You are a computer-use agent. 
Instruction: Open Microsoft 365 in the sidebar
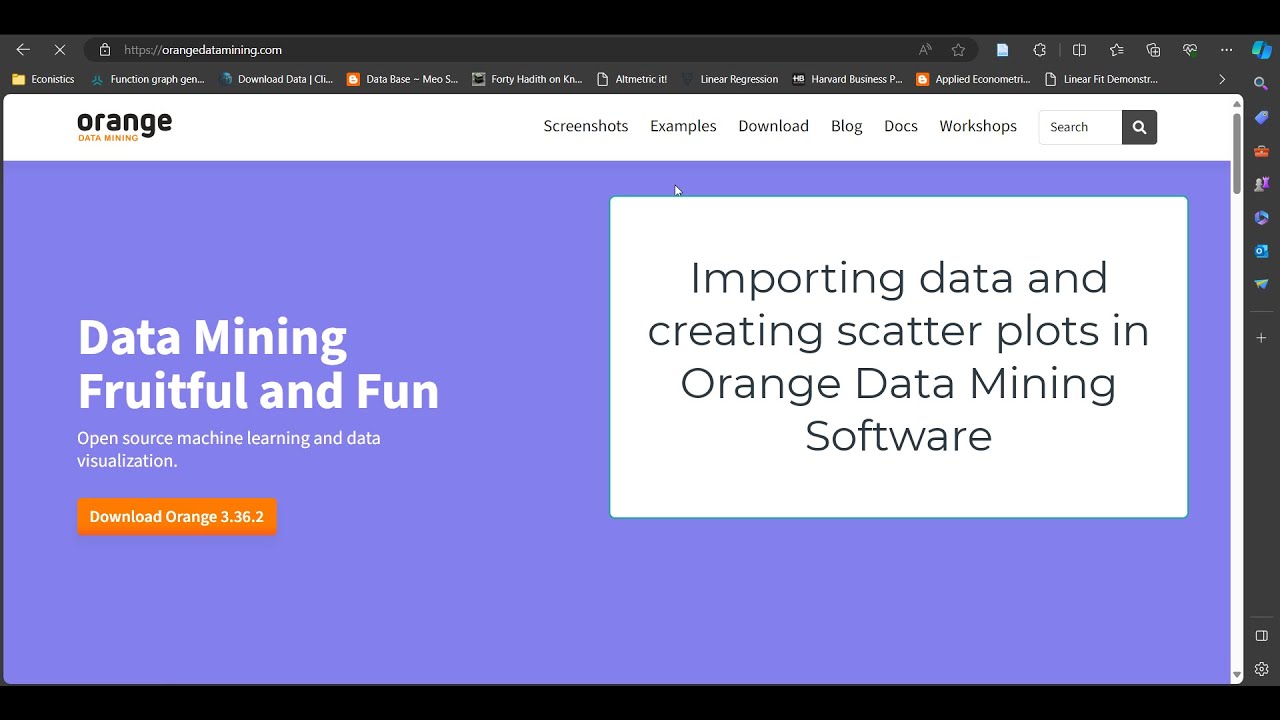(1261, 217)
